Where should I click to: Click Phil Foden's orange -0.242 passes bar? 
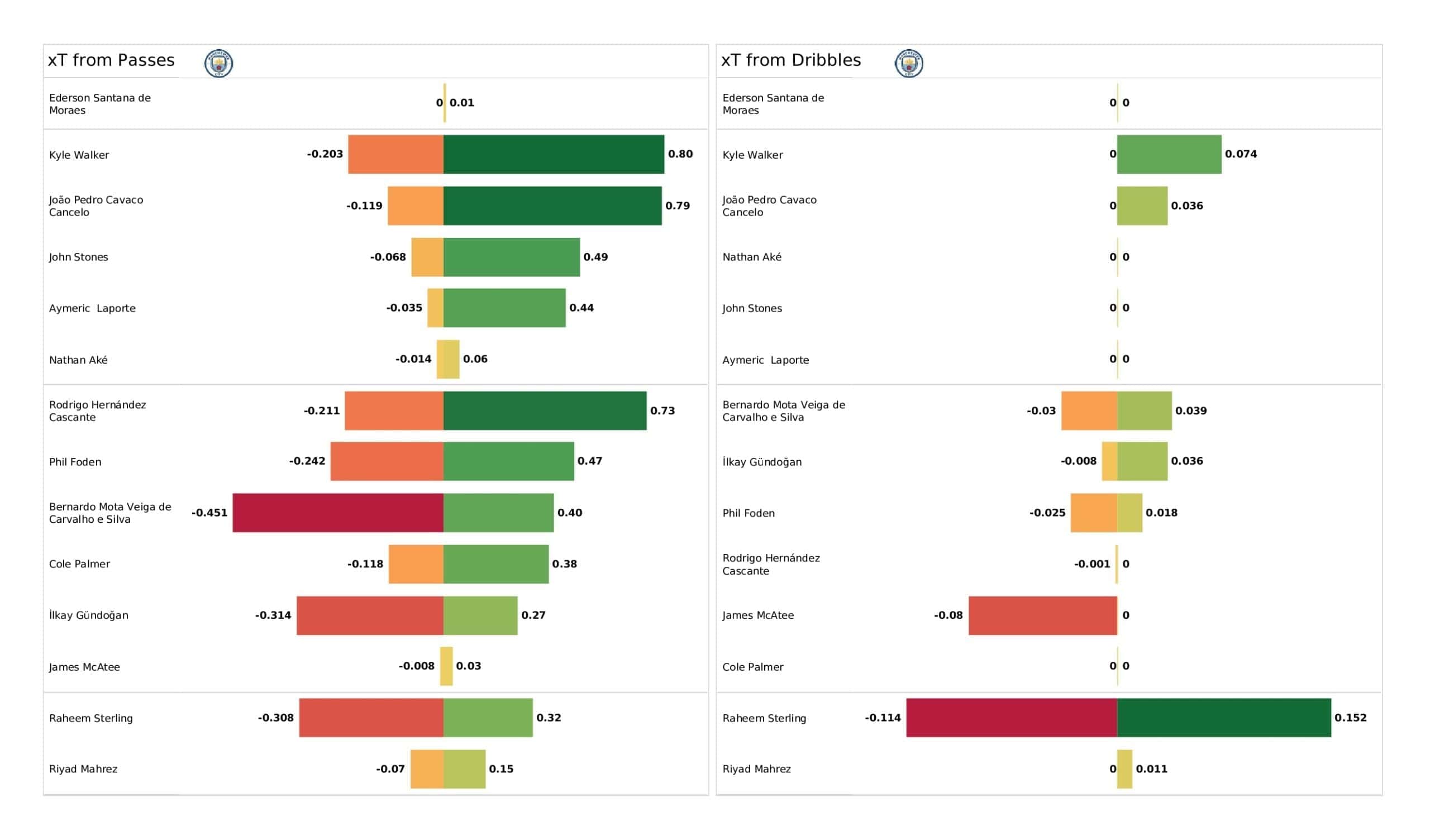click(x=387, y=461)
